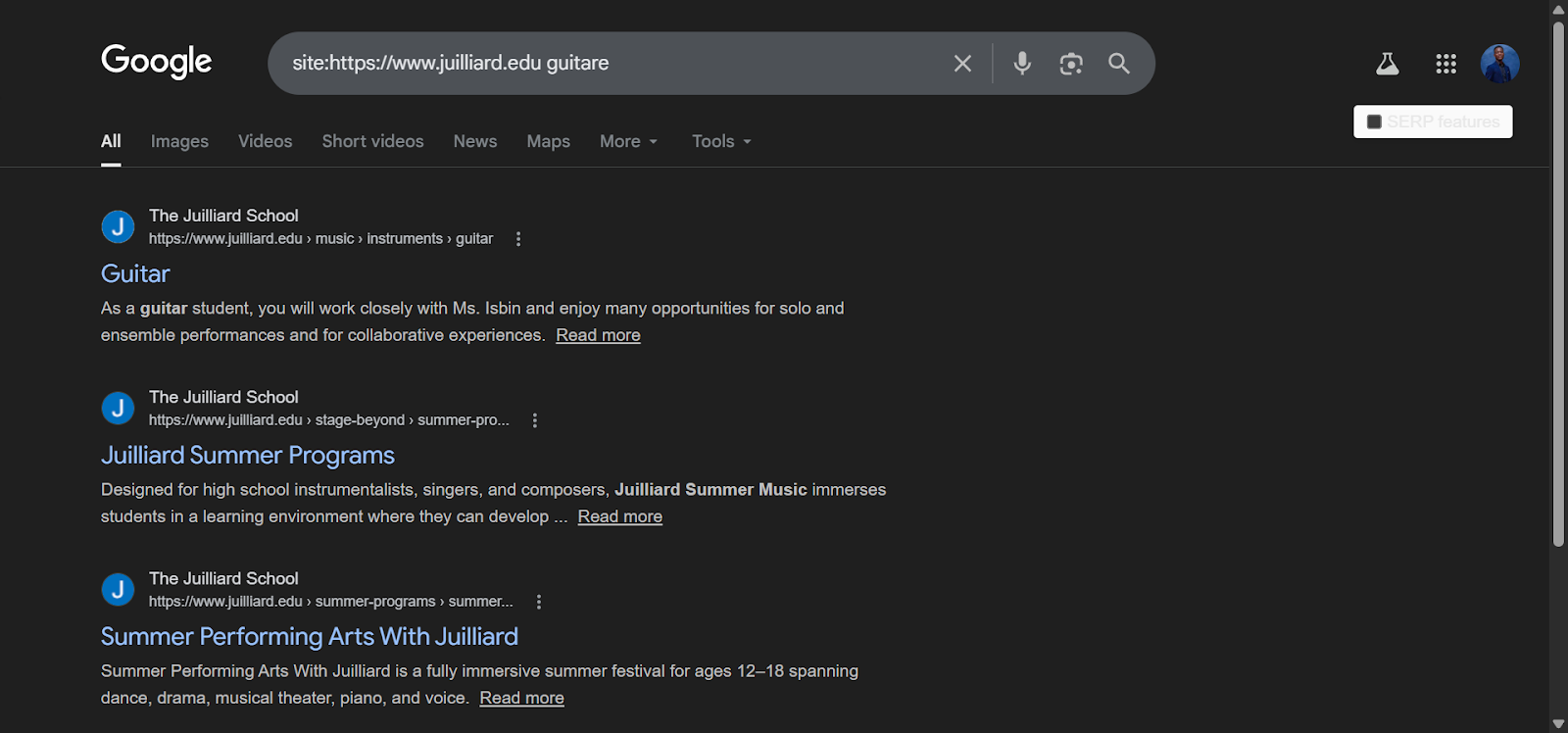This screenshot has height=733, width=1568.
Task: Select the All results tab
Action: 111,141
